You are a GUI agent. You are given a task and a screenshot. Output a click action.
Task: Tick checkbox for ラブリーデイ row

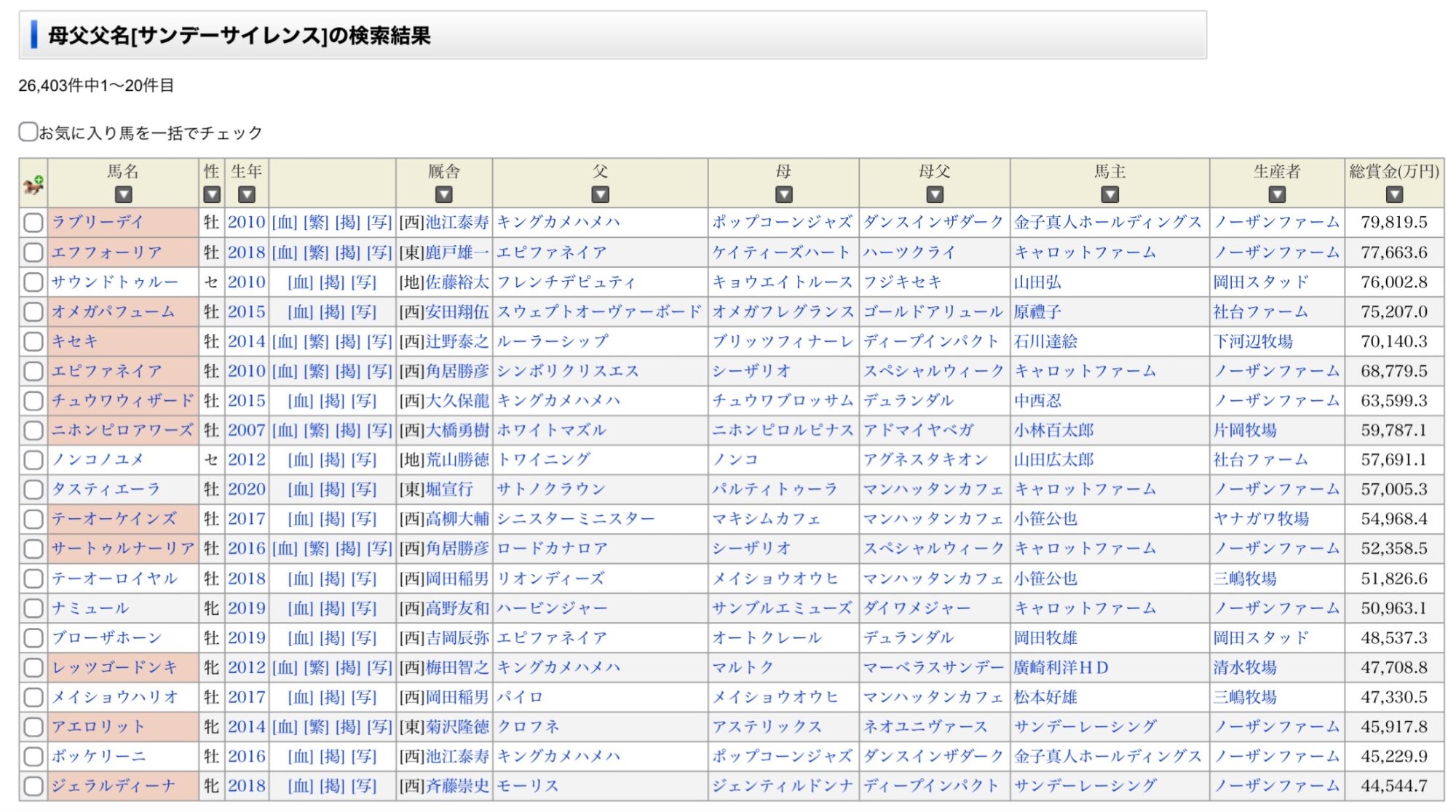(33, 223)
